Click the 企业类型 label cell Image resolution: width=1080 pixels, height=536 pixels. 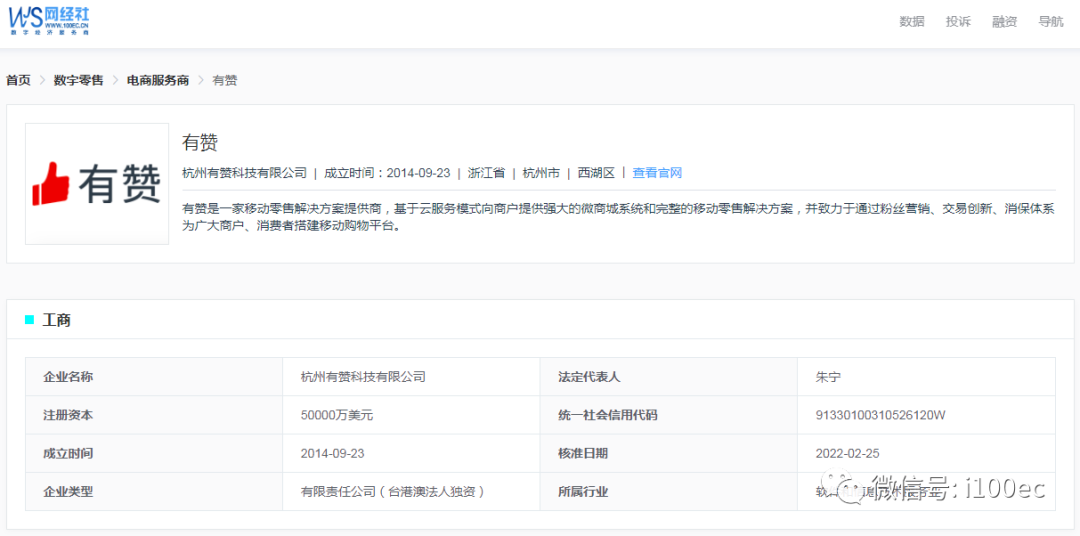click(x=154, y=492)
